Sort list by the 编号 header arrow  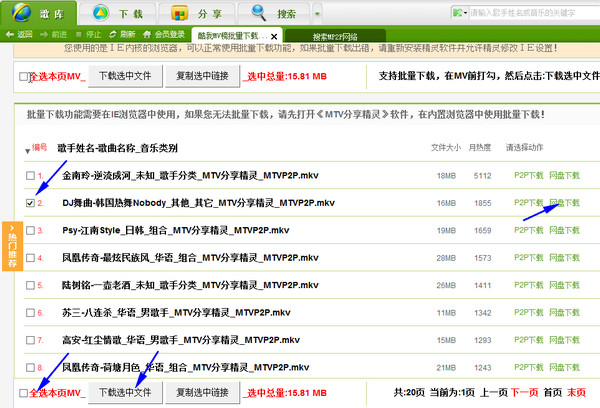click(x=28, y=151)
